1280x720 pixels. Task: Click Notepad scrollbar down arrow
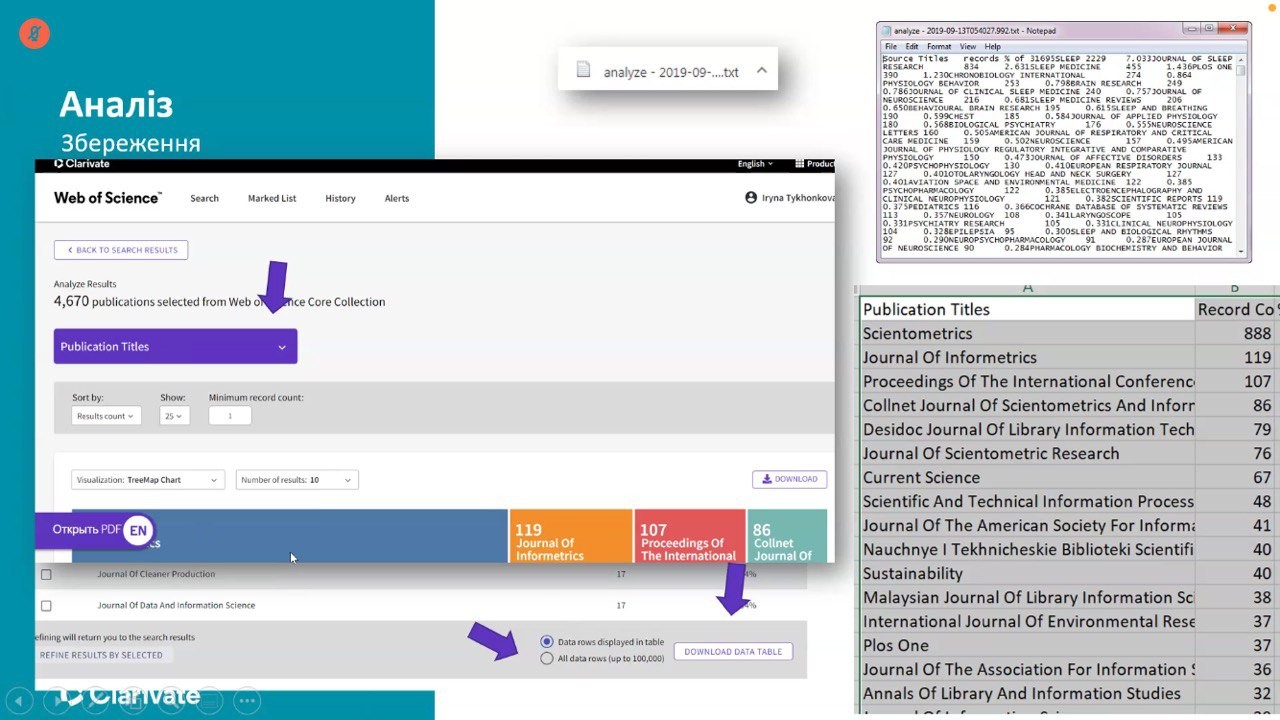(1241, 250)
